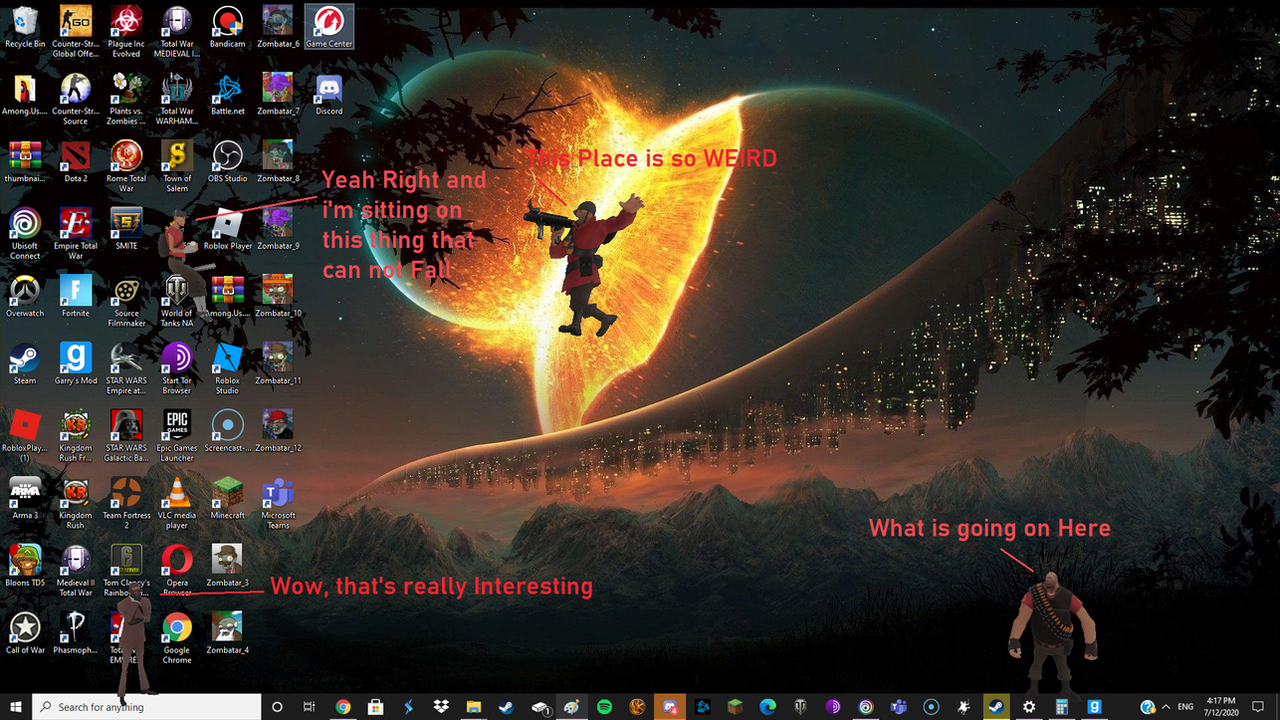1280x720 pixels.
Task: Select the Google Chrome desktop shortcut
Action: pyautogui.click(x=177, y=637)
